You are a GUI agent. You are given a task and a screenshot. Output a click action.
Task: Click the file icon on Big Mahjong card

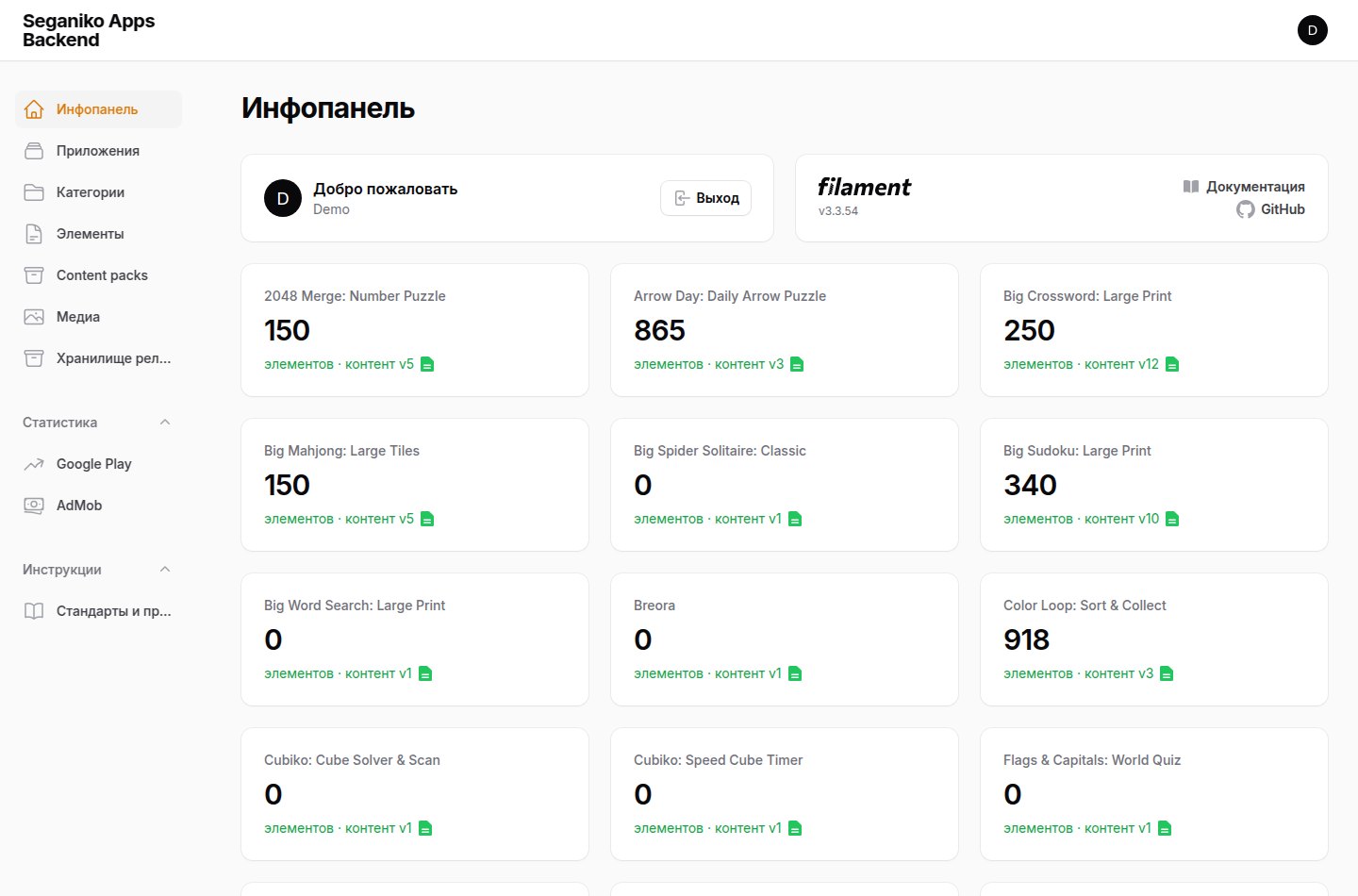click(427, 519)
